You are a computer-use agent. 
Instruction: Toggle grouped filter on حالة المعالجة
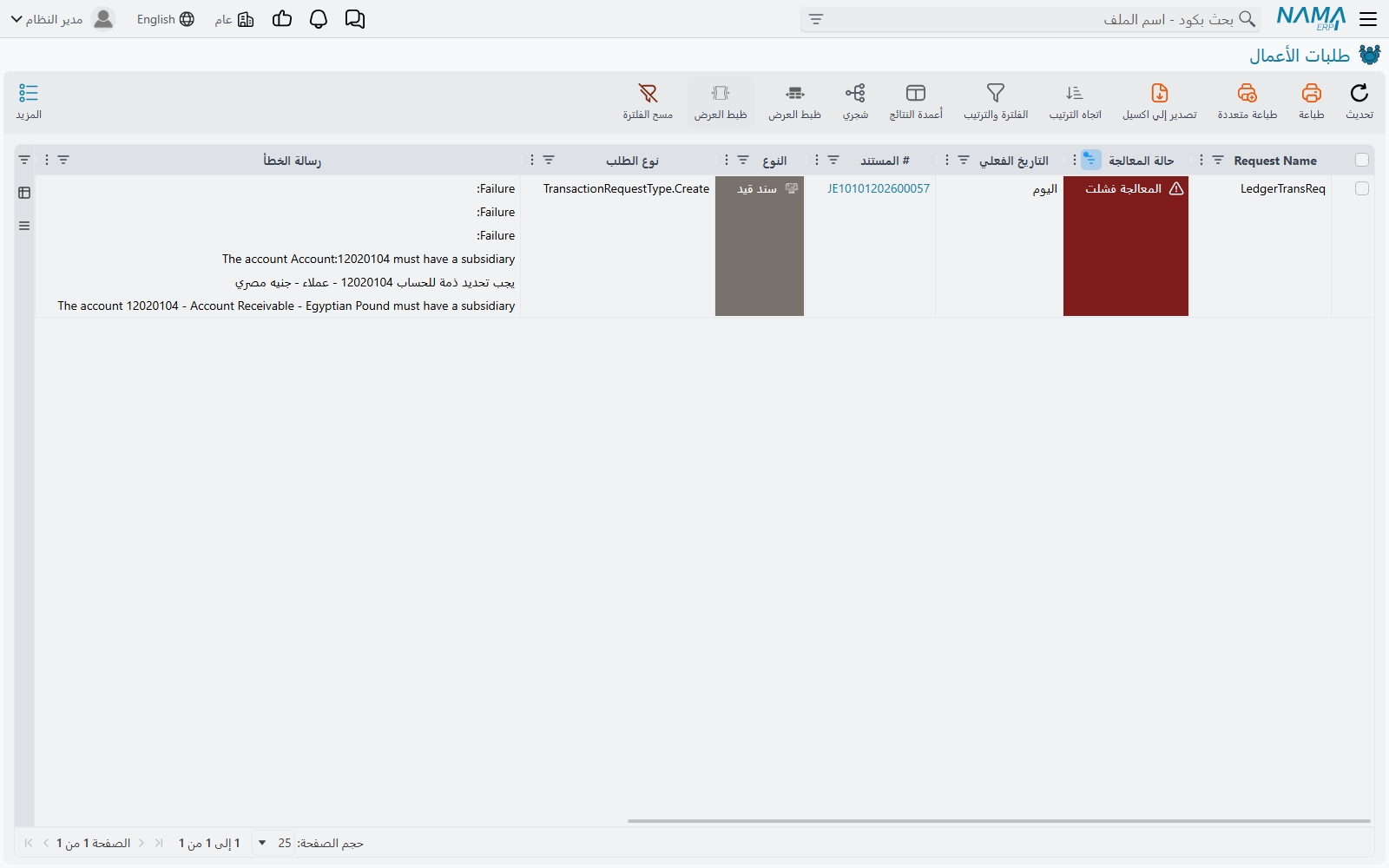coord(1090,160)
